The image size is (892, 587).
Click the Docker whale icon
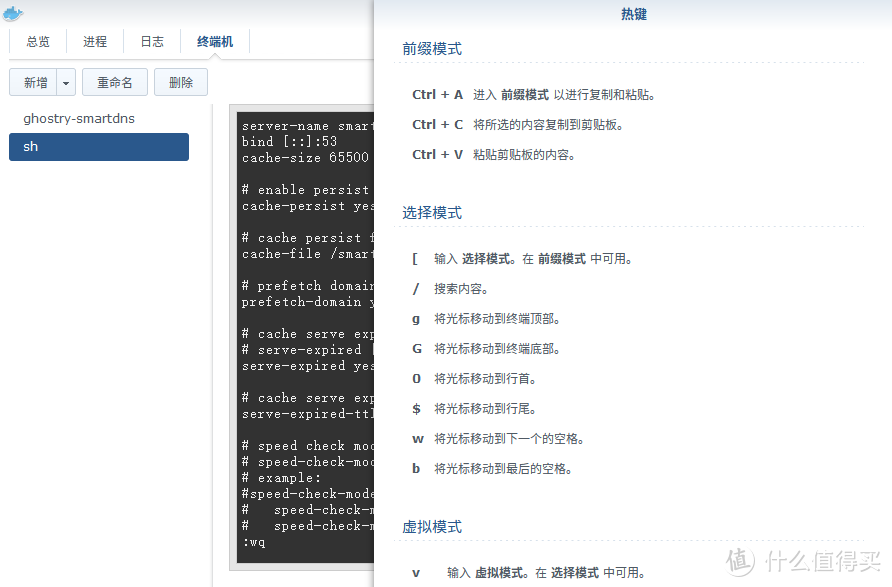pos(13,13)
